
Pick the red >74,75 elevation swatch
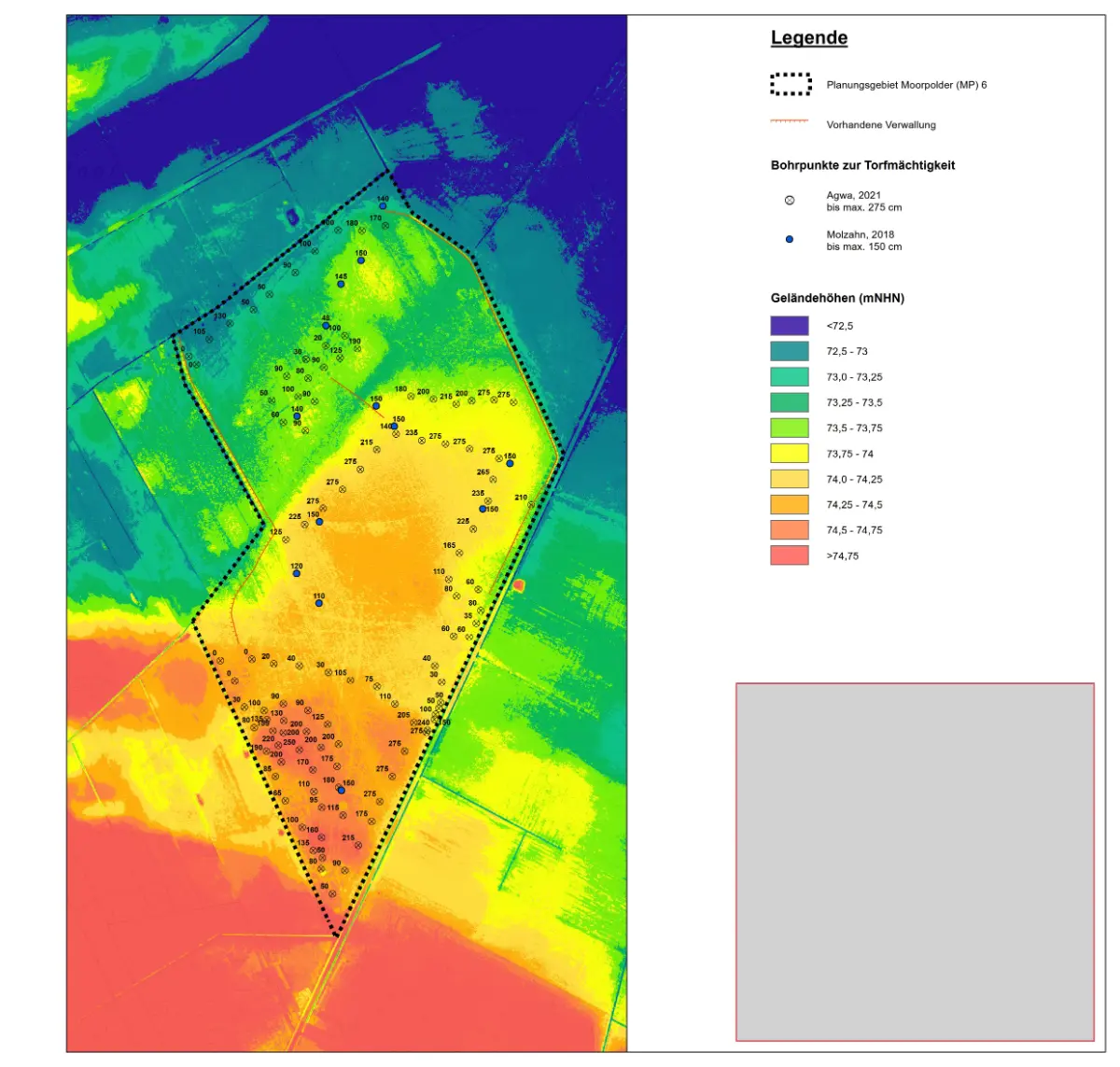point(790,555)
